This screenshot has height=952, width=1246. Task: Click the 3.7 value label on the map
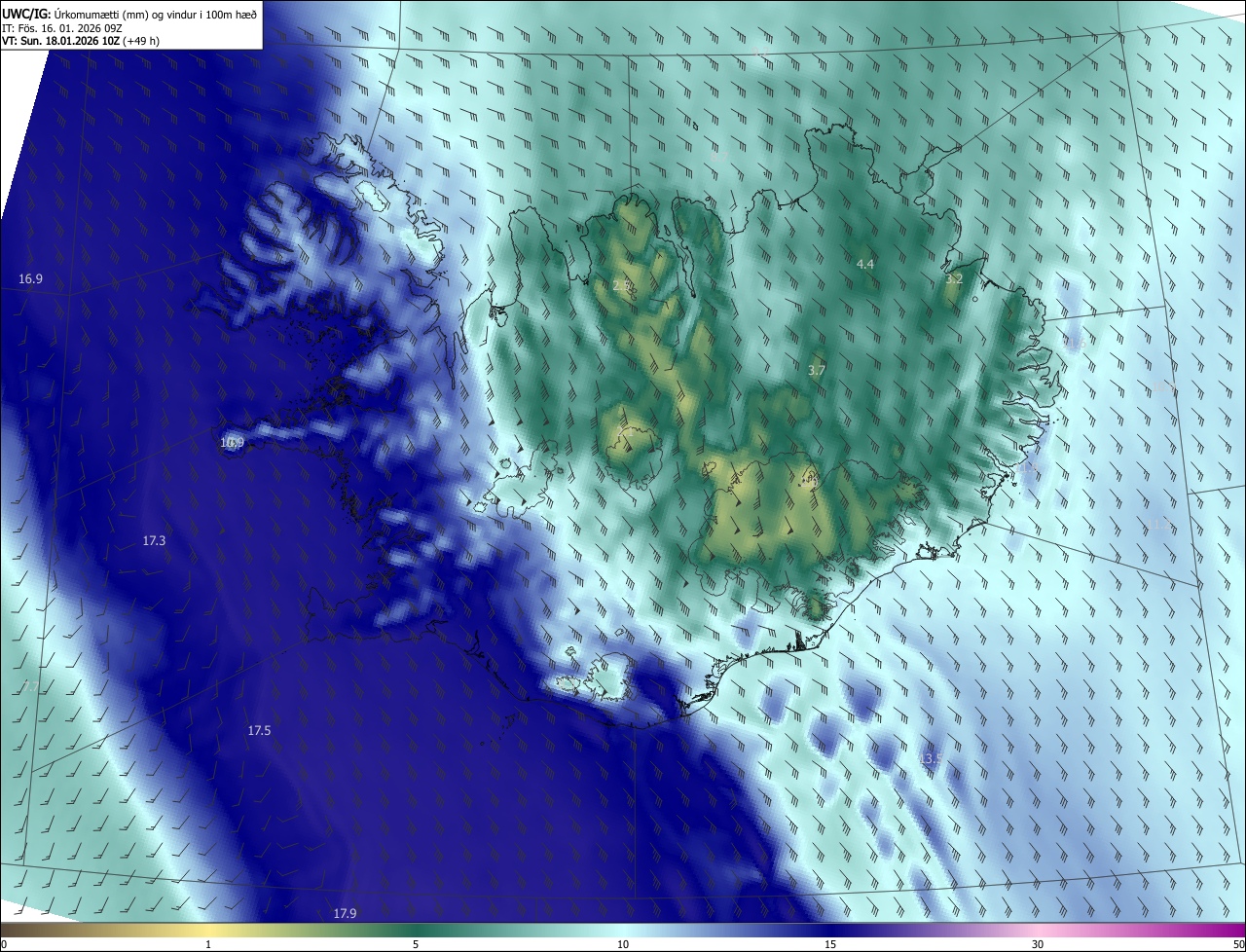click(817, 370)
